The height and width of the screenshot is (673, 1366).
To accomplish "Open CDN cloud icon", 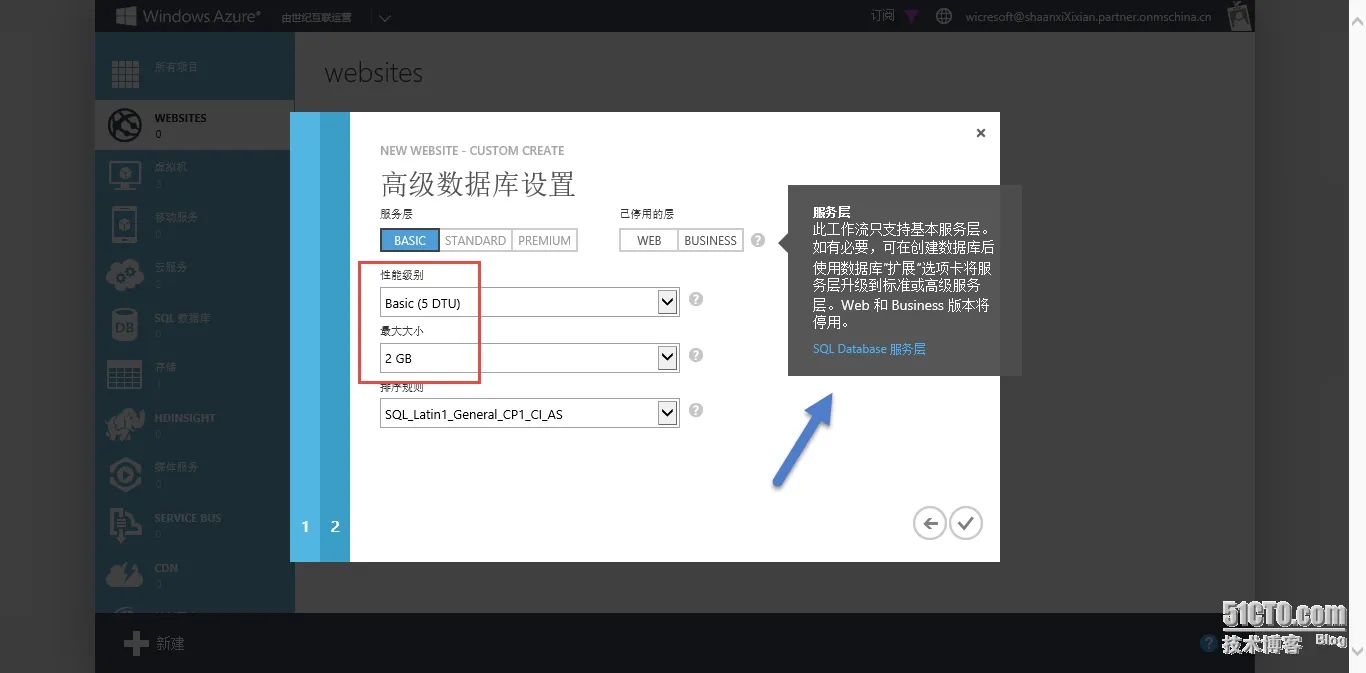I will coord(125,574).
